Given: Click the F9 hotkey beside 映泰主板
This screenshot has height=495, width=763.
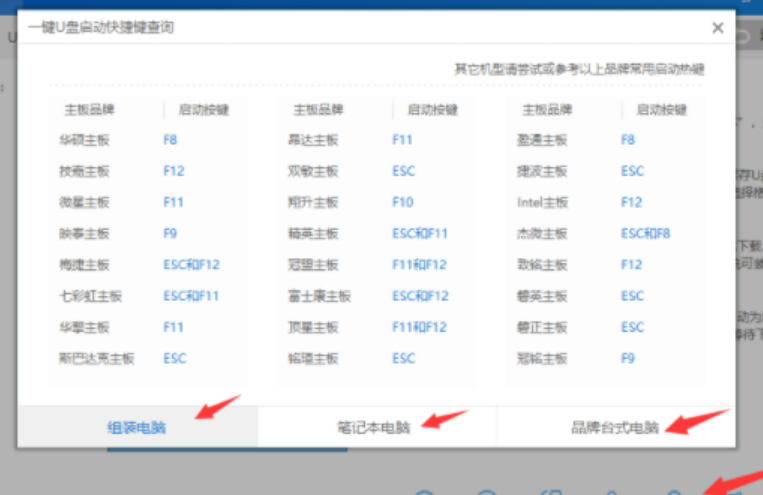Looking at the screenshot, I should coord(170,233).
